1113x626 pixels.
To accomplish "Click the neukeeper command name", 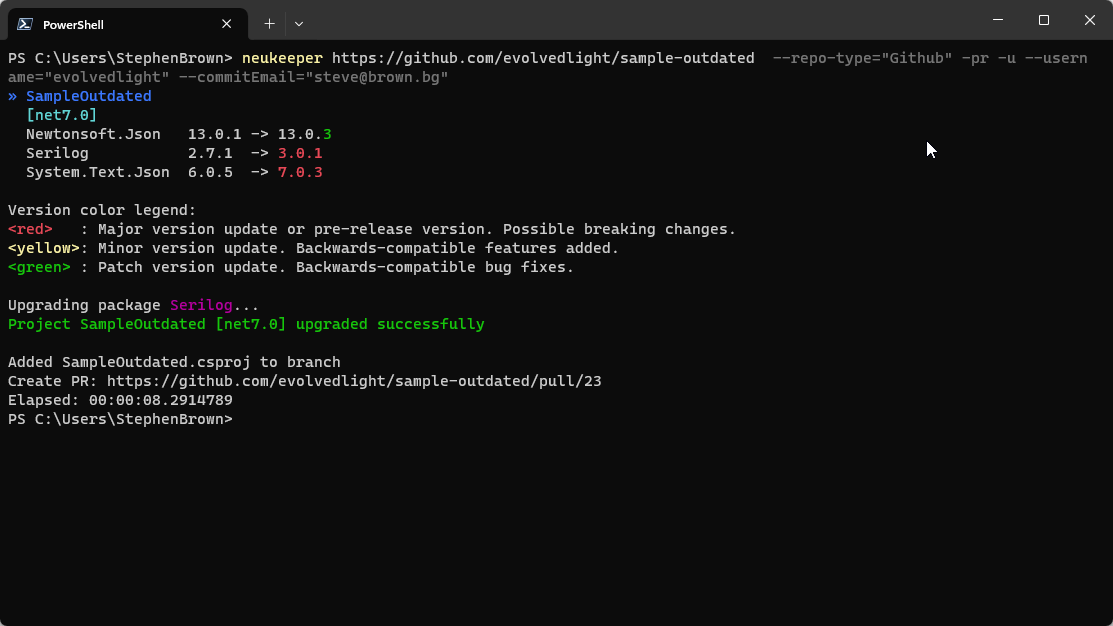I will [x=283, y=58].
